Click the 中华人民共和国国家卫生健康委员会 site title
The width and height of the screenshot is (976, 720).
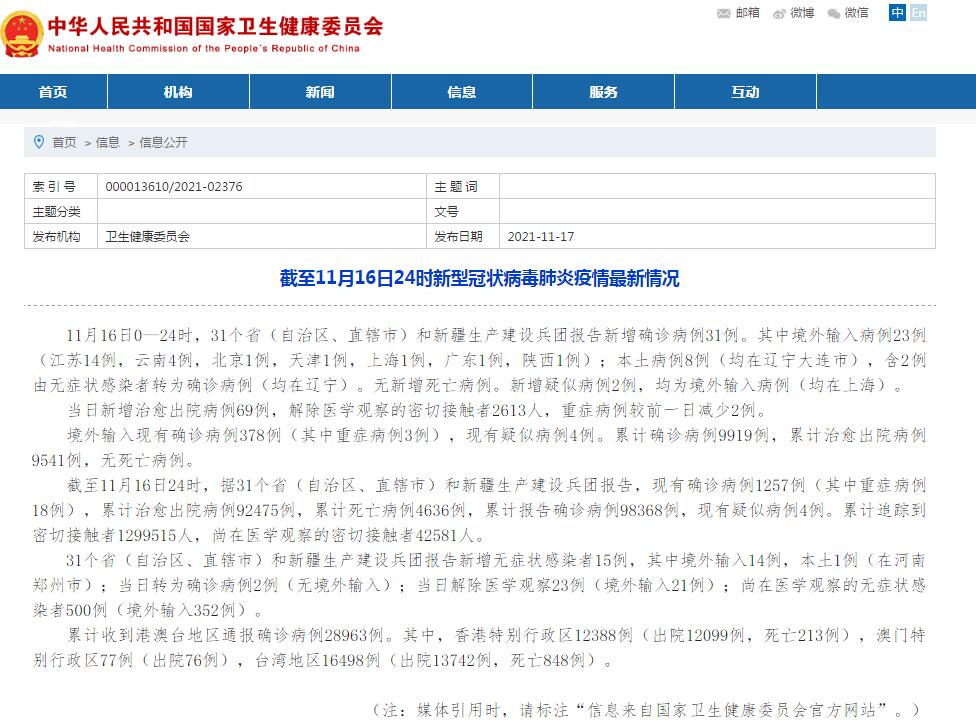click(215, 26)
